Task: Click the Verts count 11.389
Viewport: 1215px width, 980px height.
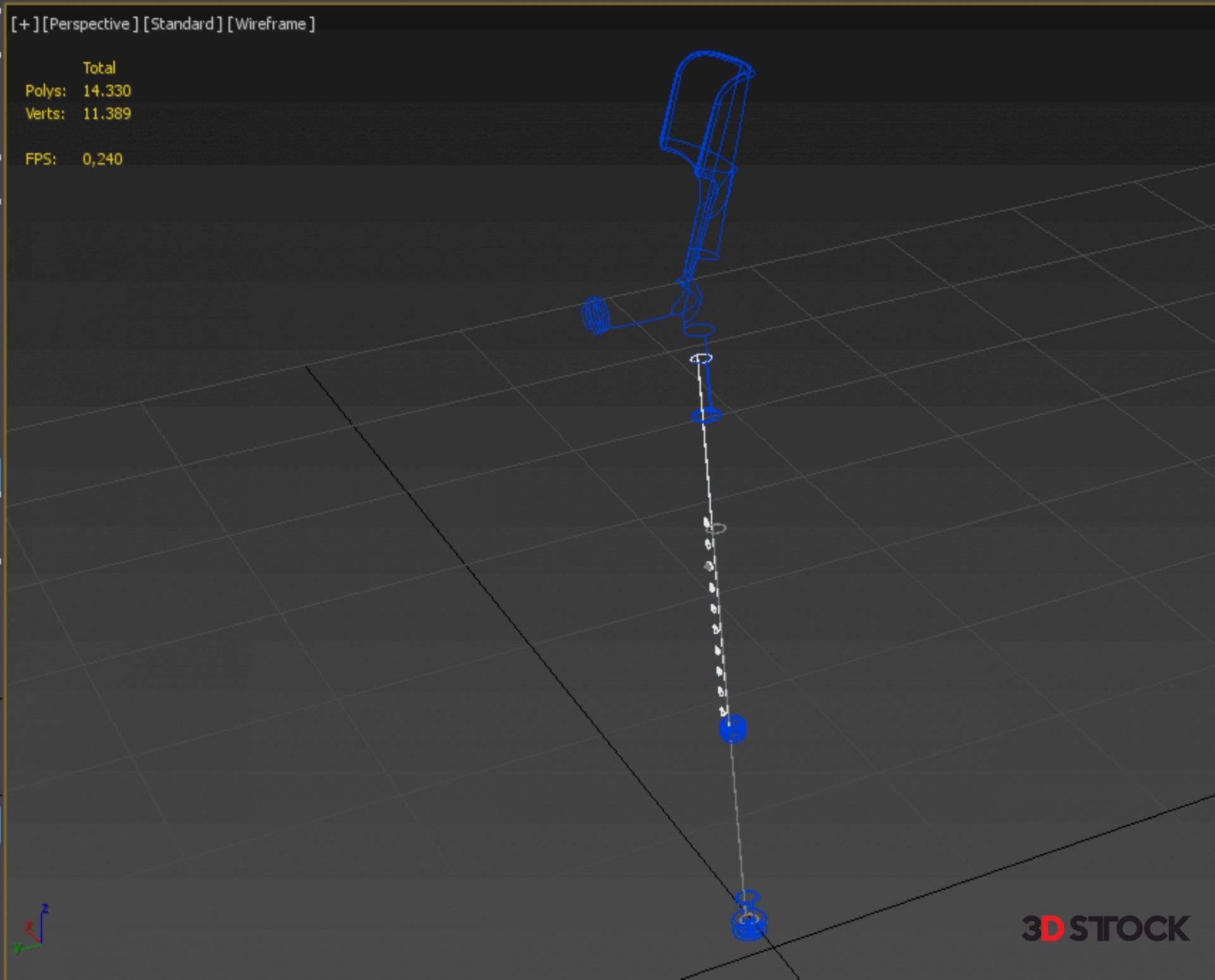Action: [107, 114]
